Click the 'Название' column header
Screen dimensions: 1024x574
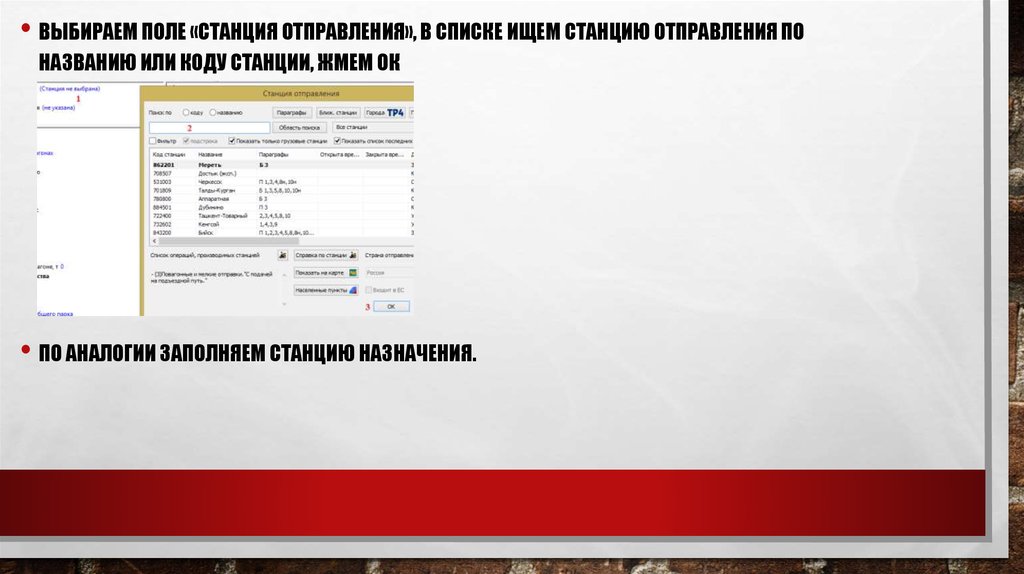point(210,155)
